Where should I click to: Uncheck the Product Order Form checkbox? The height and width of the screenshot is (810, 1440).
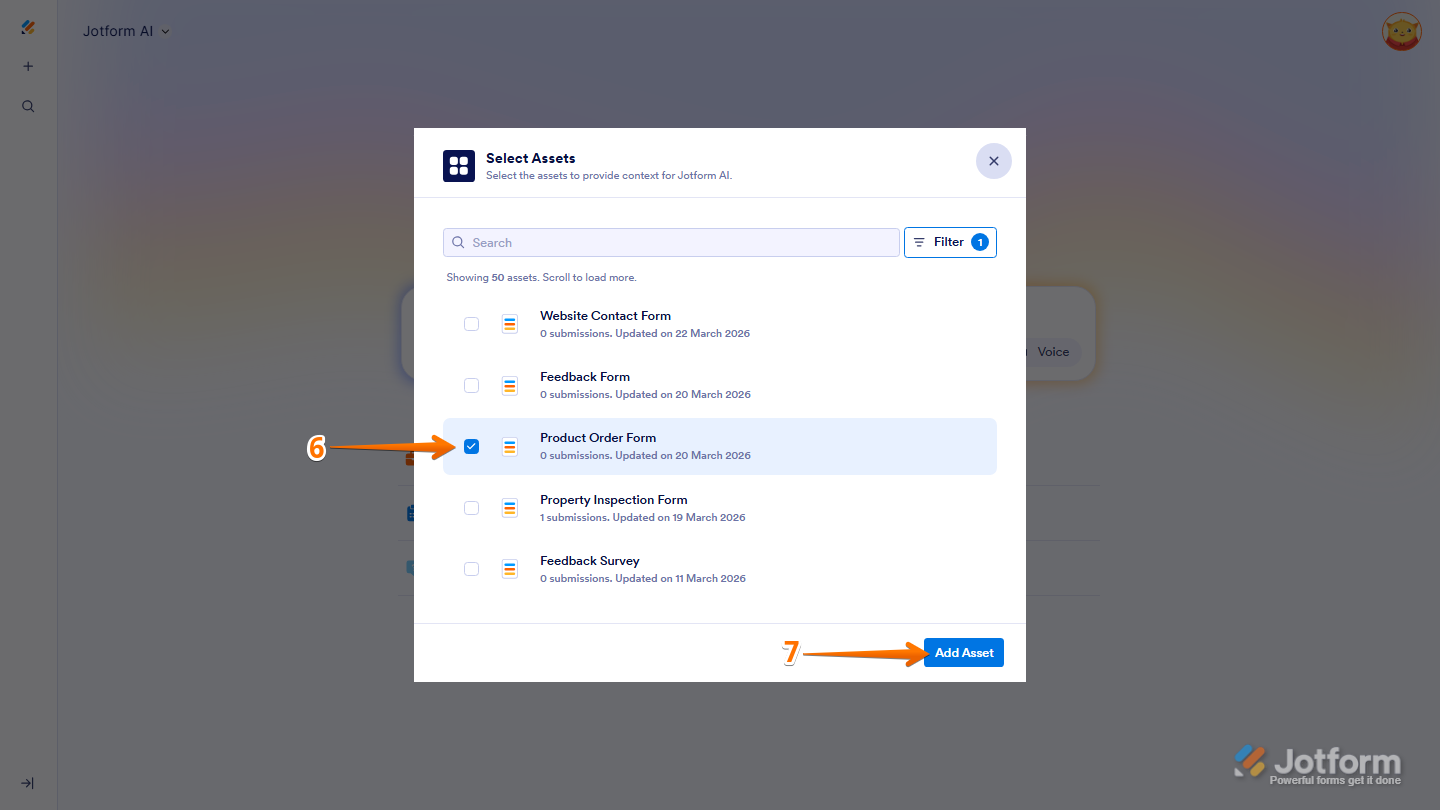coord(471,446)
